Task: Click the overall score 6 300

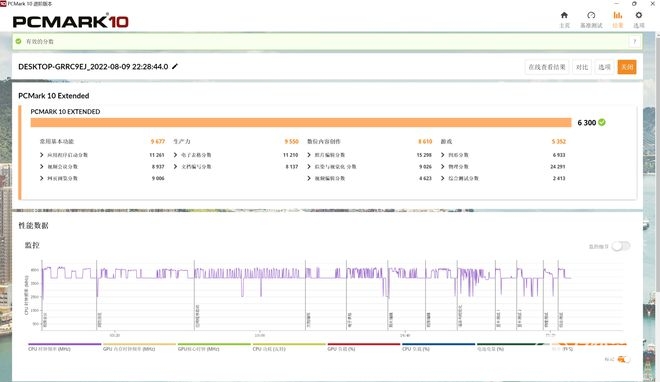Action: (x=586, y=122)
